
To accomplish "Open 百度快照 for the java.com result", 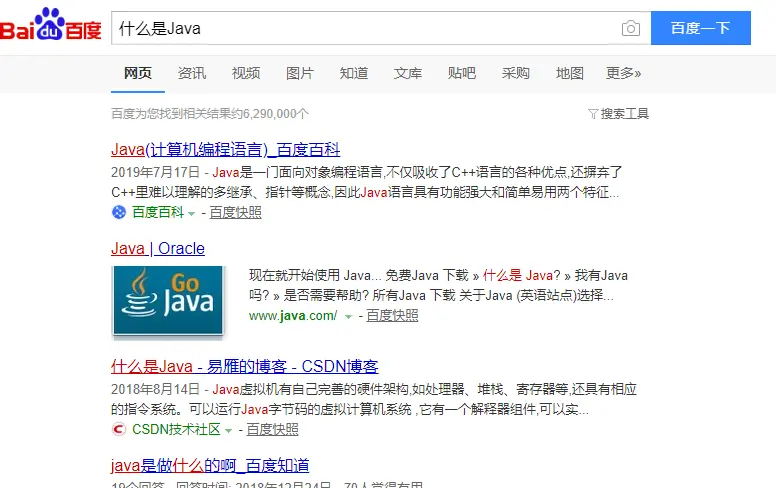I will tap(392, 315).
